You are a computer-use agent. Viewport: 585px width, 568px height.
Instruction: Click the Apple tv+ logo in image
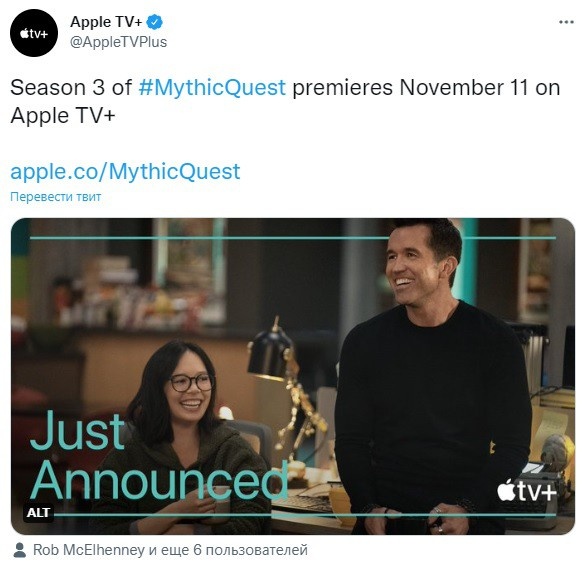point(526,490)
